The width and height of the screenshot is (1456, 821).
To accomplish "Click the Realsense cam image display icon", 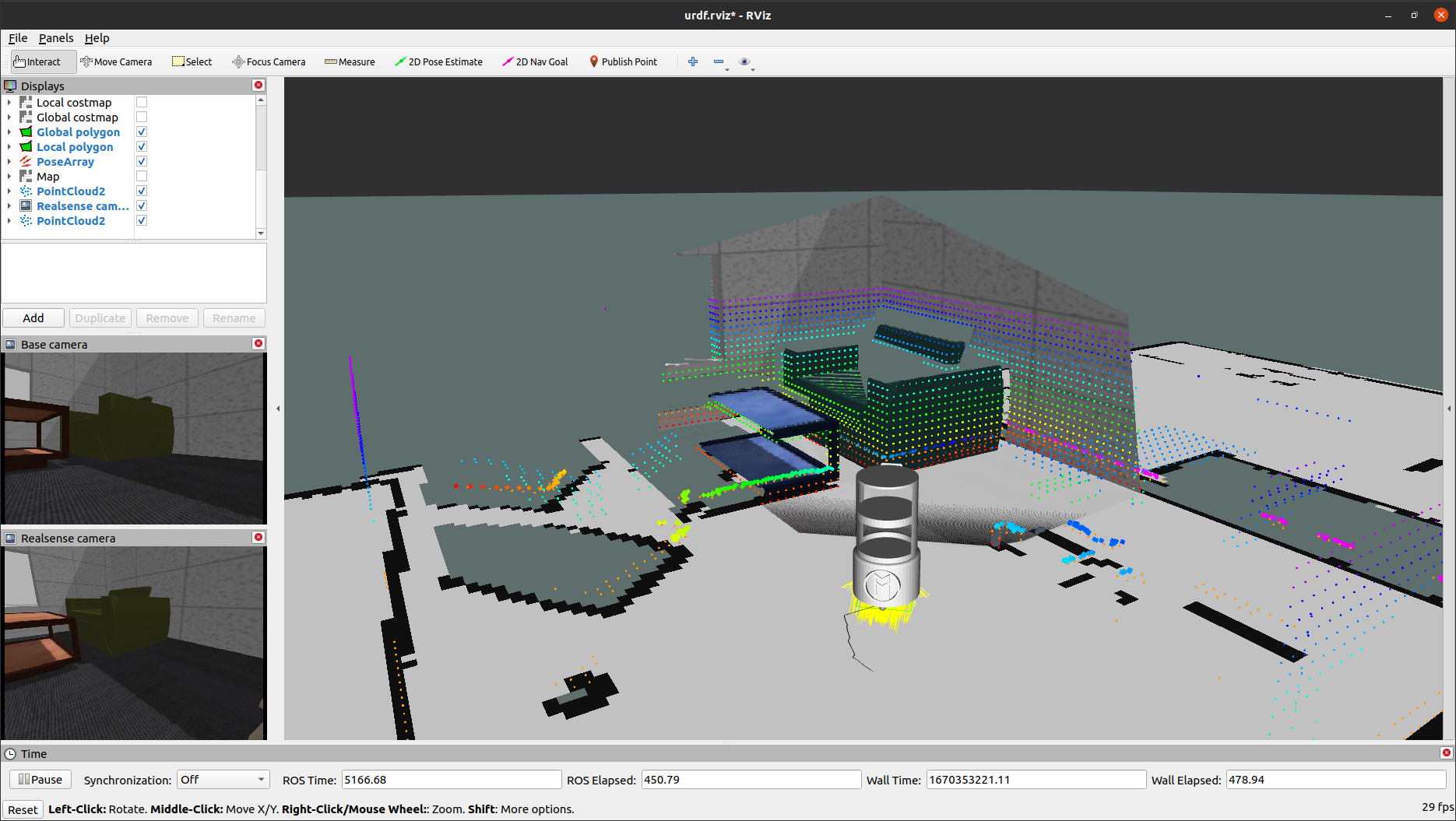I will point(26,205).
